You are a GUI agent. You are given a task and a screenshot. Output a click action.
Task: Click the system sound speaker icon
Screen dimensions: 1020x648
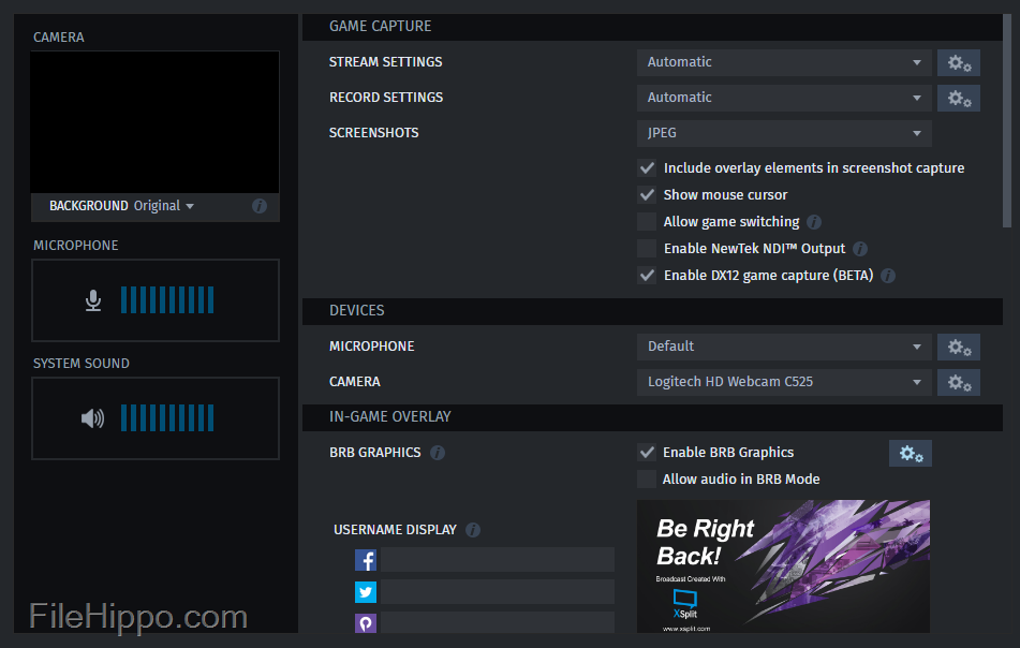93,418
